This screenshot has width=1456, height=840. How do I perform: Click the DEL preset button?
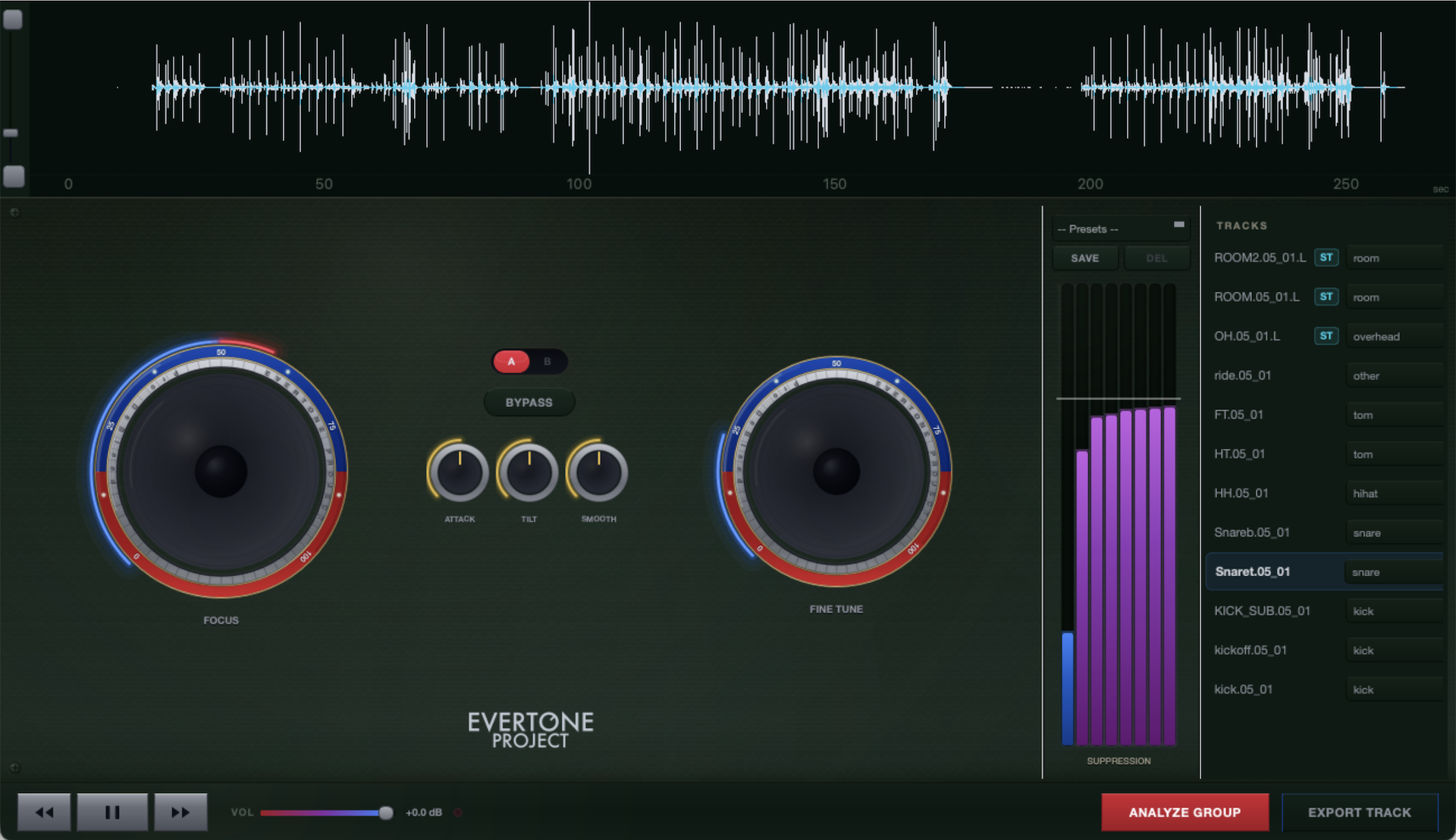click(x=1156, y=259)
